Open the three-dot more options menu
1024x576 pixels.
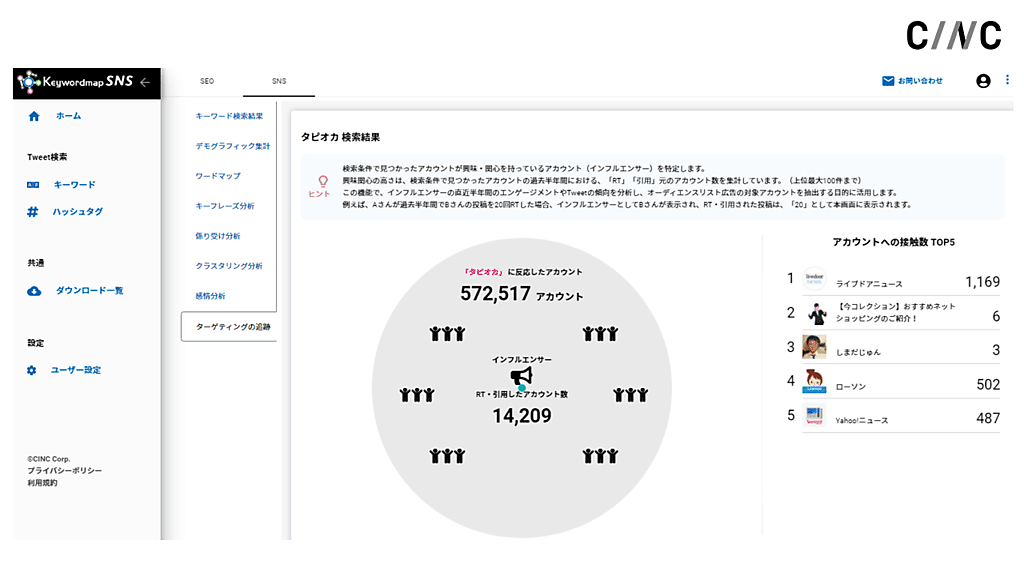(1007, 81)
